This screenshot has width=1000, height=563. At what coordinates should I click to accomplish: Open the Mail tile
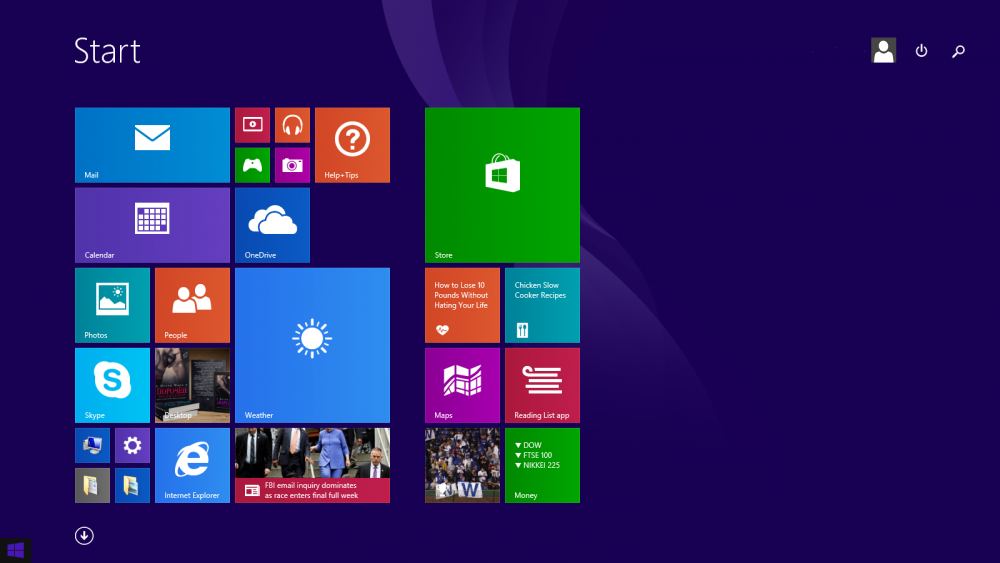[152, 145]
